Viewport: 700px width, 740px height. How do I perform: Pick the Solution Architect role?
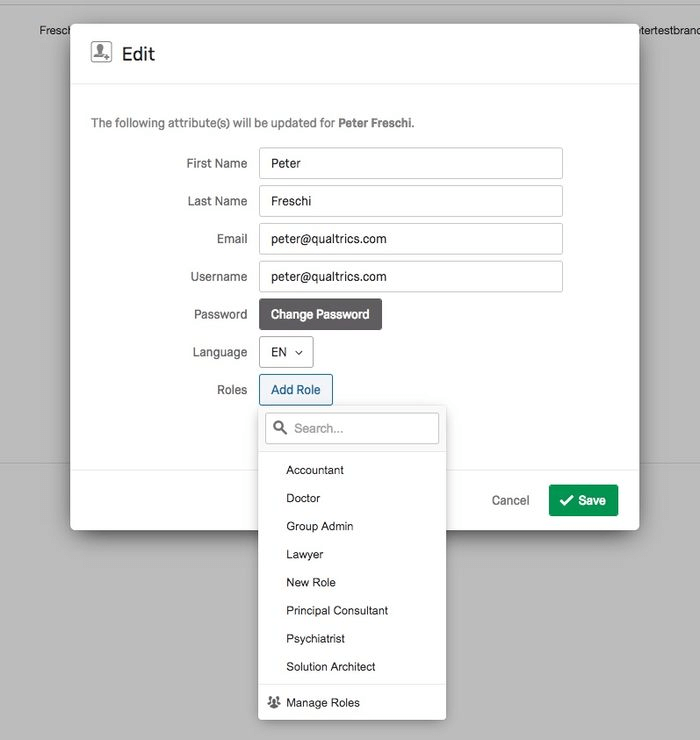click(352, 666)
